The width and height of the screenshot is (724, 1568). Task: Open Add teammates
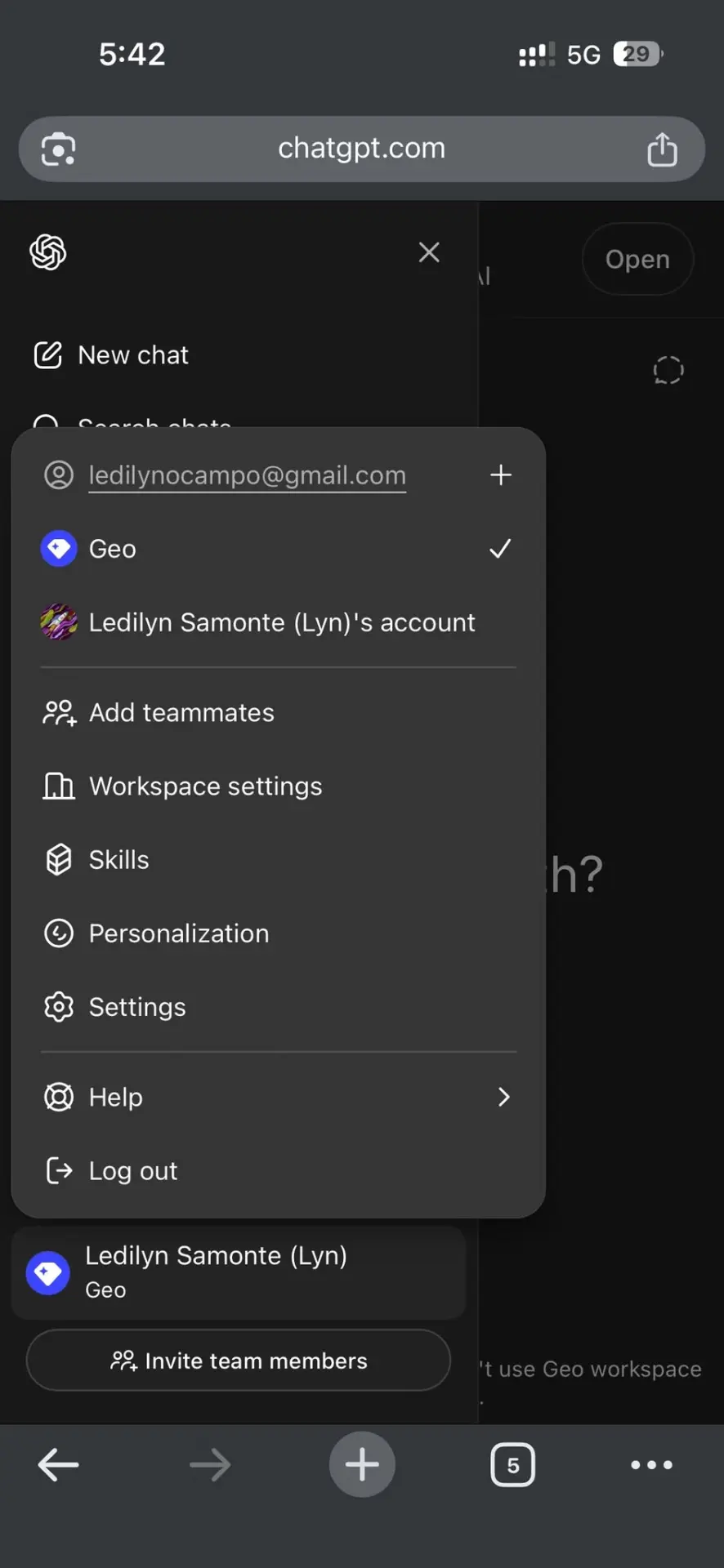point(278,713)
